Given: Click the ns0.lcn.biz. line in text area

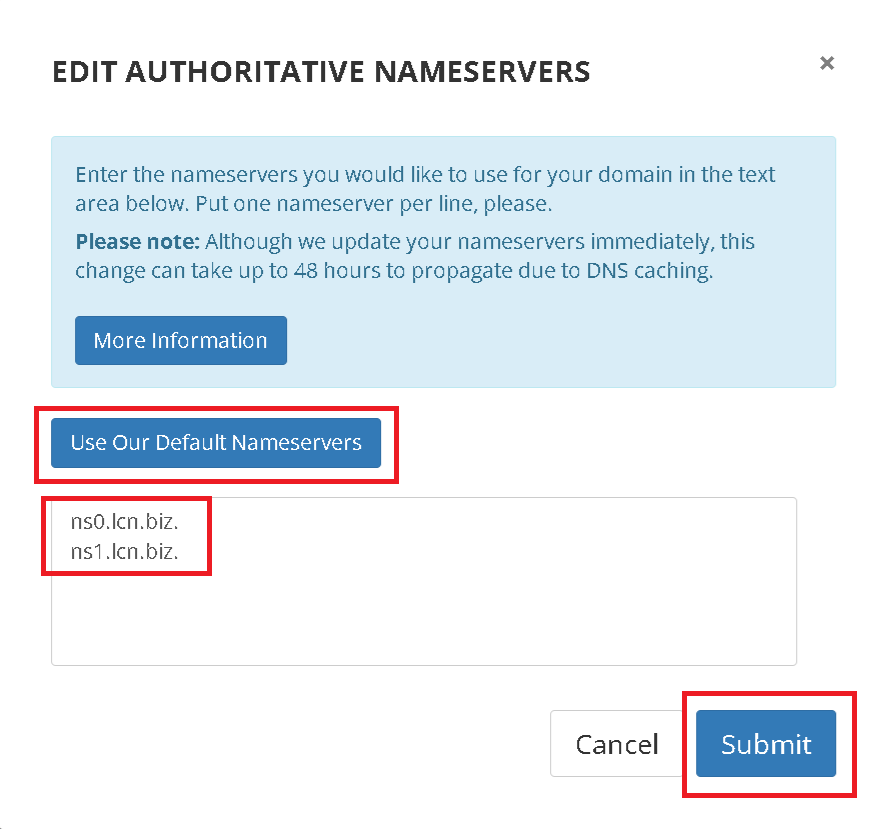Looking at the screenshot, I should coord(125,522).
